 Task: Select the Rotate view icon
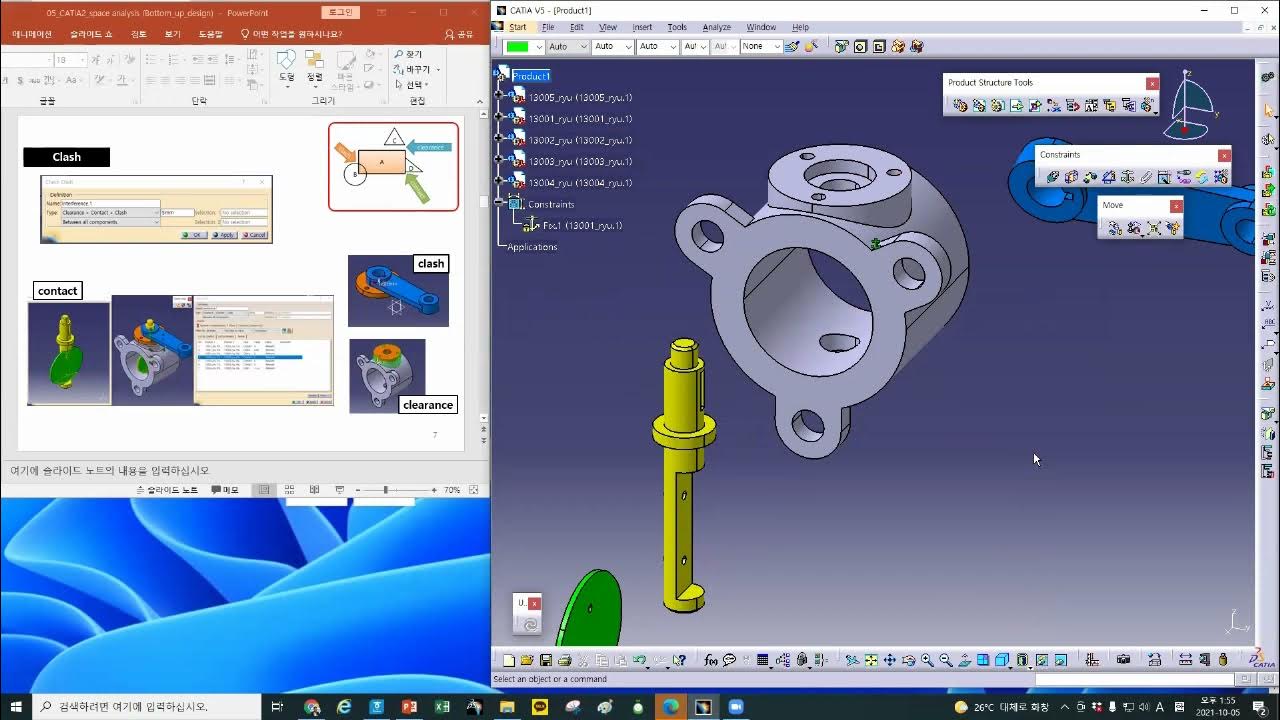pos(908,660)
